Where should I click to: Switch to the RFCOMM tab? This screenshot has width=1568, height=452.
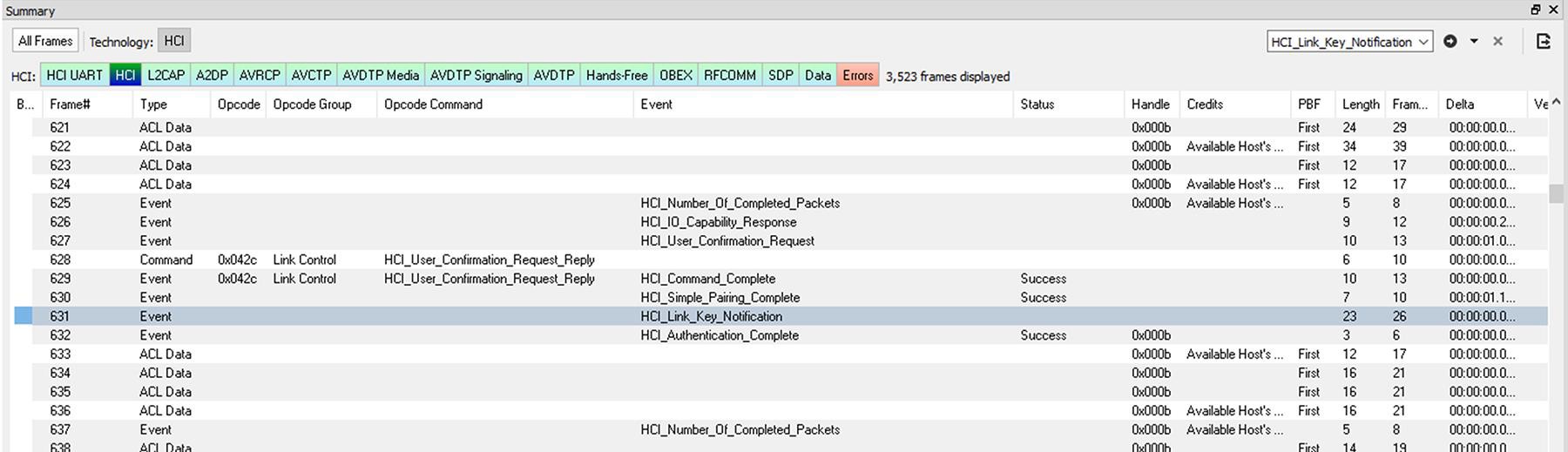tap(730, 76)
